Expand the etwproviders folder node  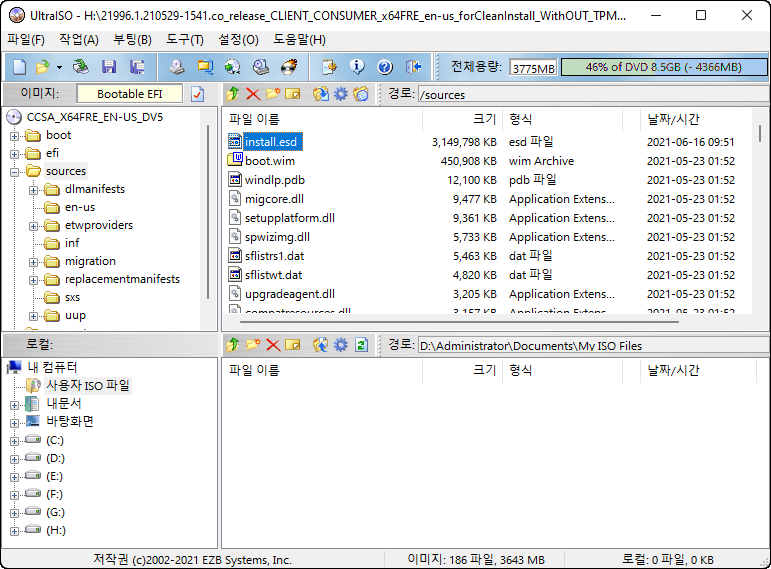click(33, 226)
